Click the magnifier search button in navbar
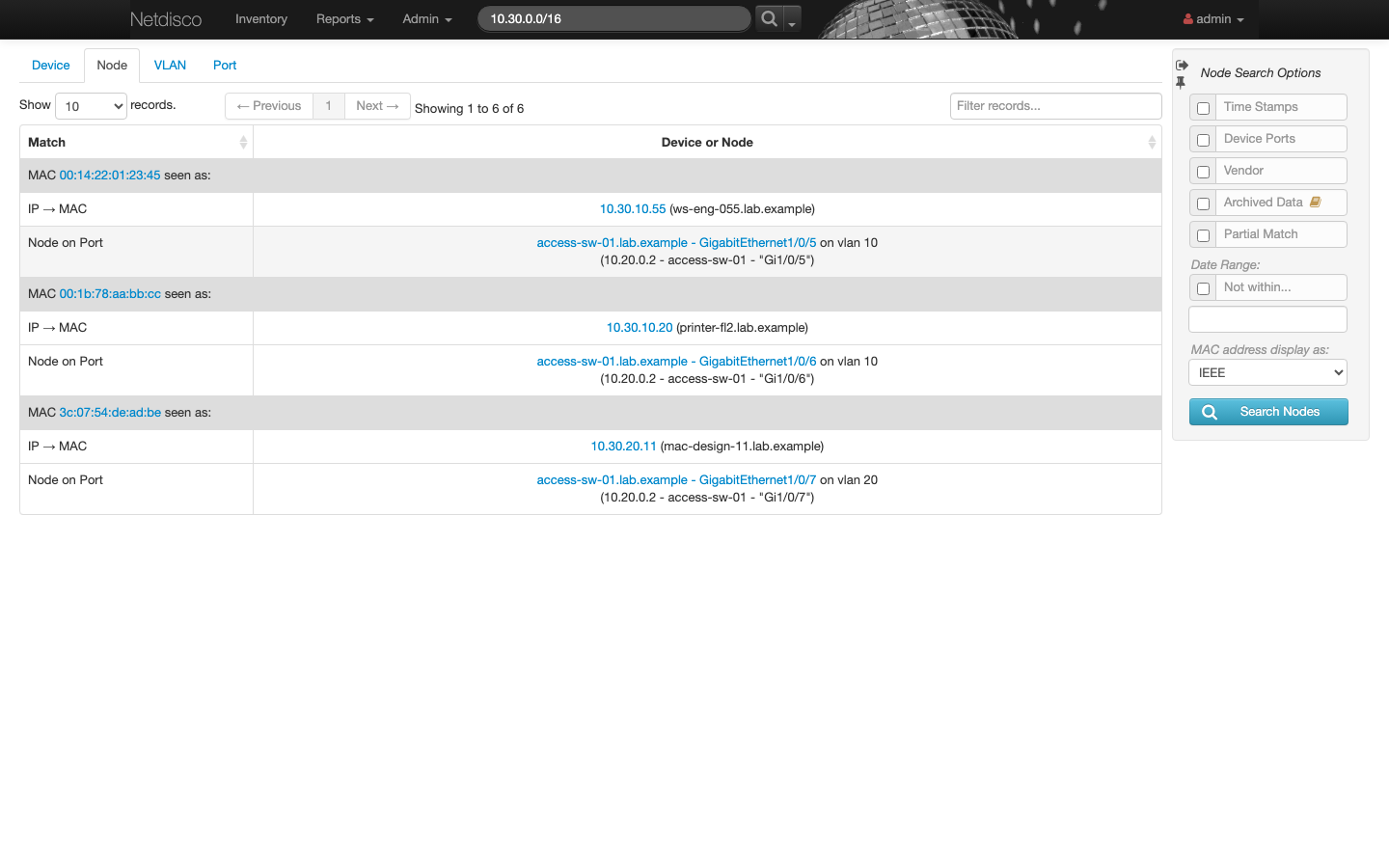1389x868 pixels. coord(769,18)
